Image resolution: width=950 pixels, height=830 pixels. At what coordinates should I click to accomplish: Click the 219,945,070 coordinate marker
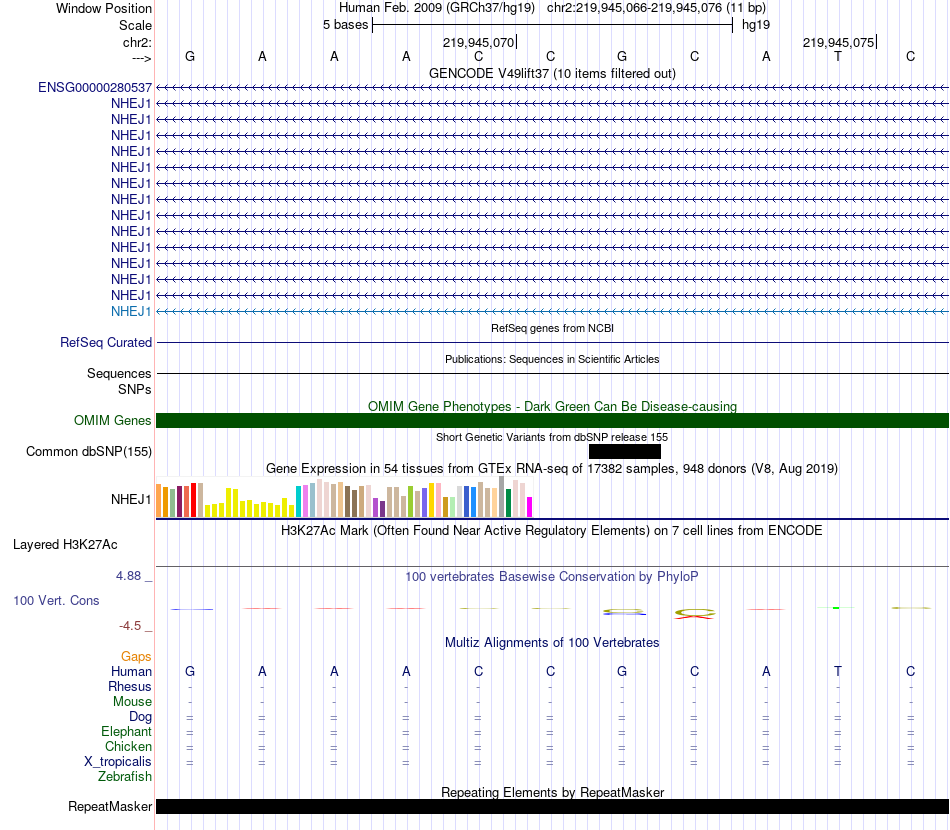[479, 42]
